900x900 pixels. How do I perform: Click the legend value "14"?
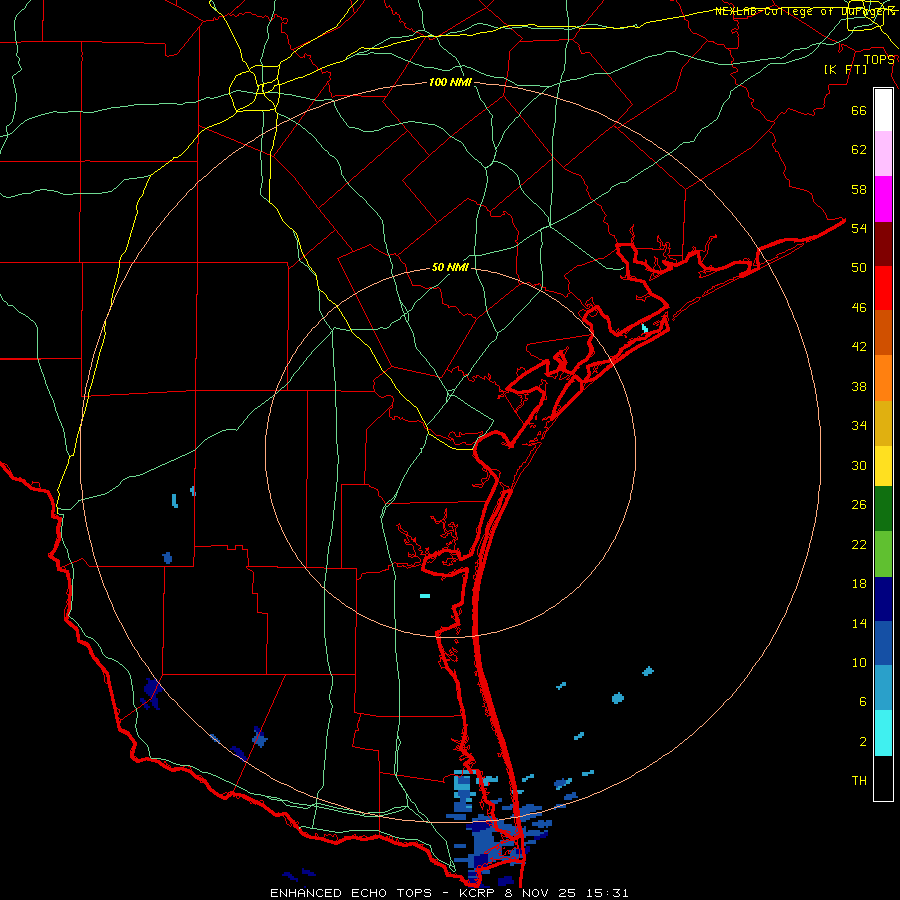[x=859, y=623]
